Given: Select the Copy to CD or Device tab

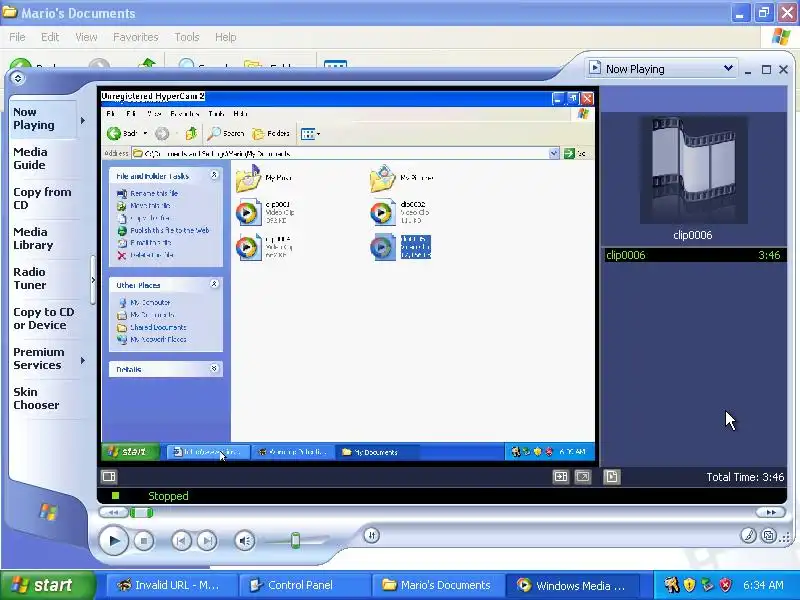Looking at the screenshot, I should tap(45, 318).
